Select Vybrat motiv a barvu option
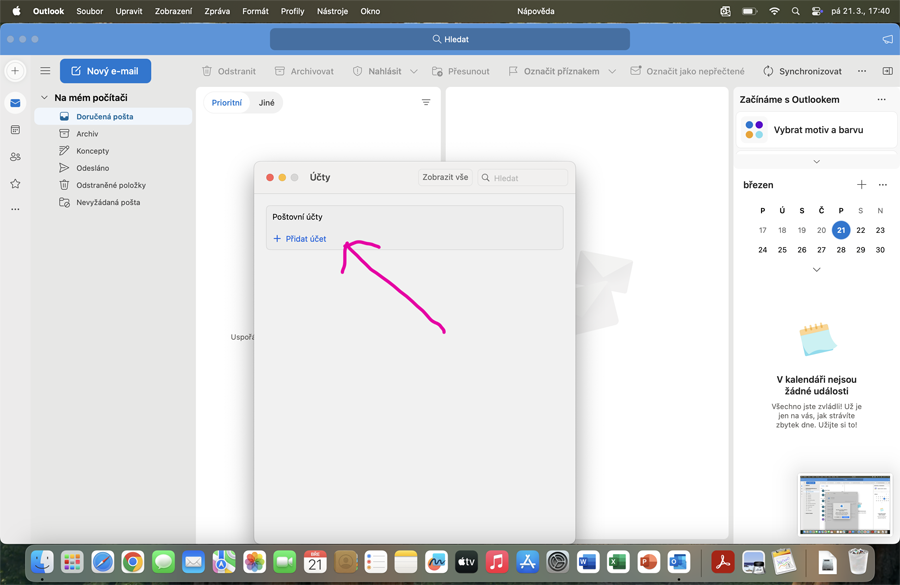Viewport: 900px width, 585px height. click(x=817, y=130)
